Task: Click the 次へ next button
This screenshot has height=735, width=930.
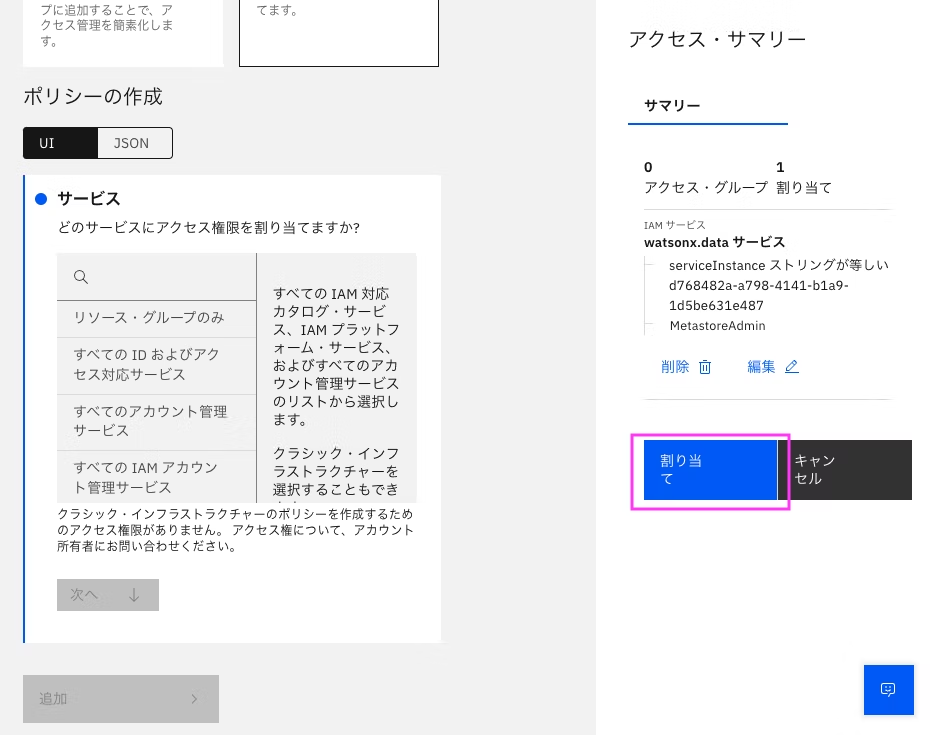Action: pyautogui.click(x=108, y=594)
